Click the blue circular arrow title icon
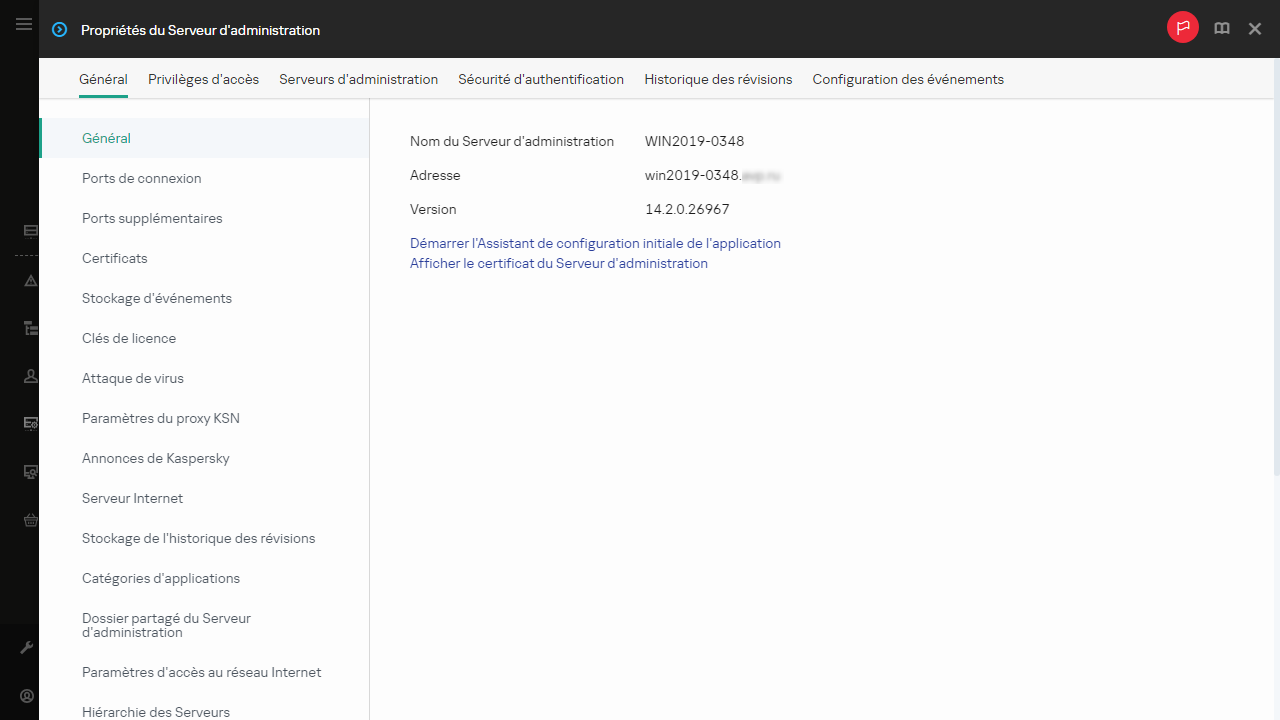 coord(60,30)
